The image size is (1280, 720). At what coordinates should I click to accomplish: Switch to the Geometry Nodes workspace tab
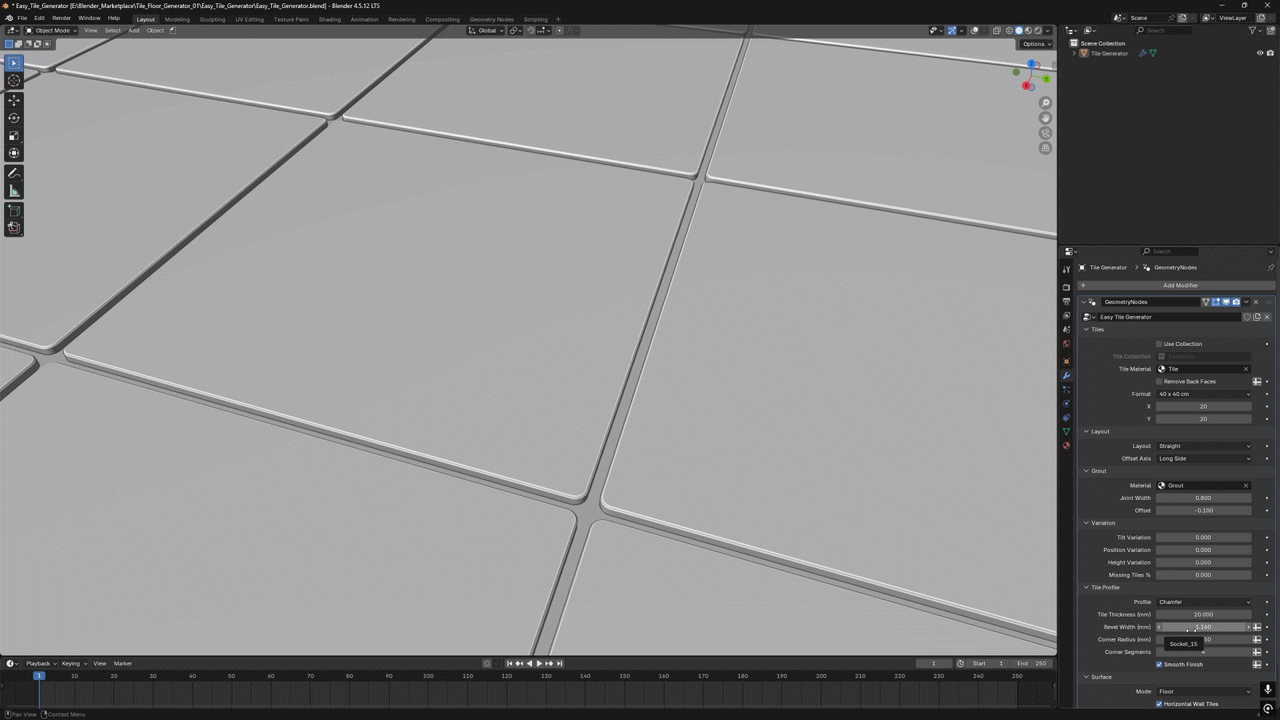(491, 19)
